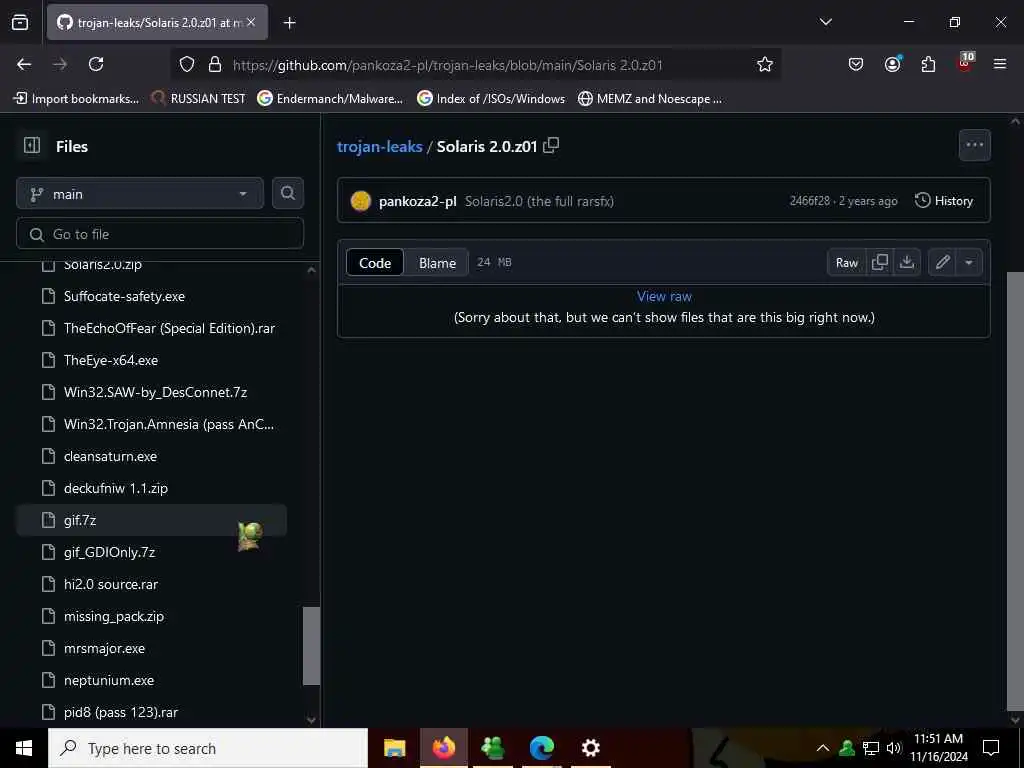Screen dimensions: 1024x768
Task: Switch to the Code view
Action: click(375, 263)
